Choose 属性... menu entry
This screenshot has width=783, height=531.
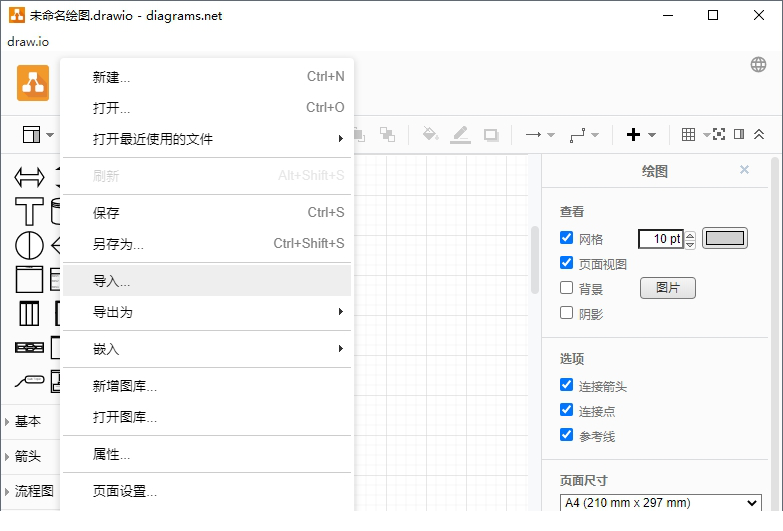(x=207, y=454)
